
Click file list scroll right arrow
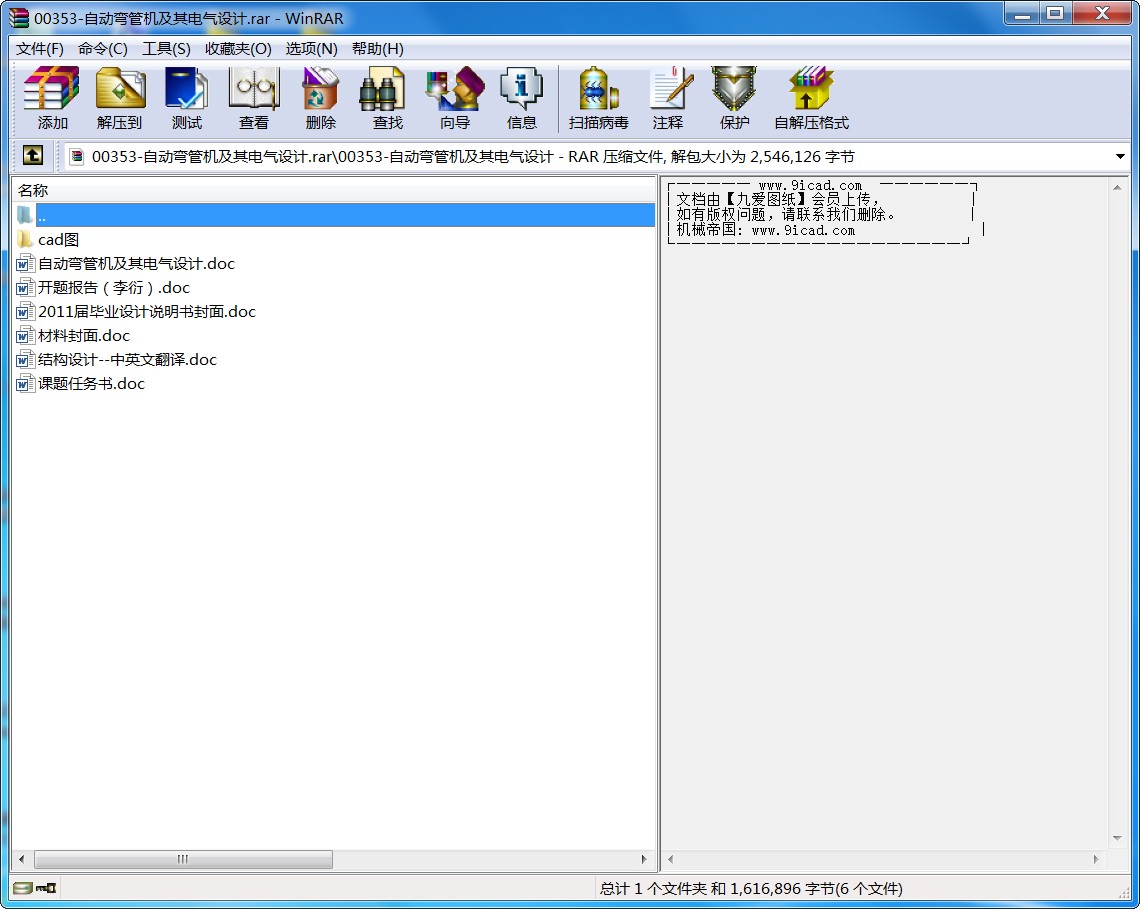click(644, 859)
